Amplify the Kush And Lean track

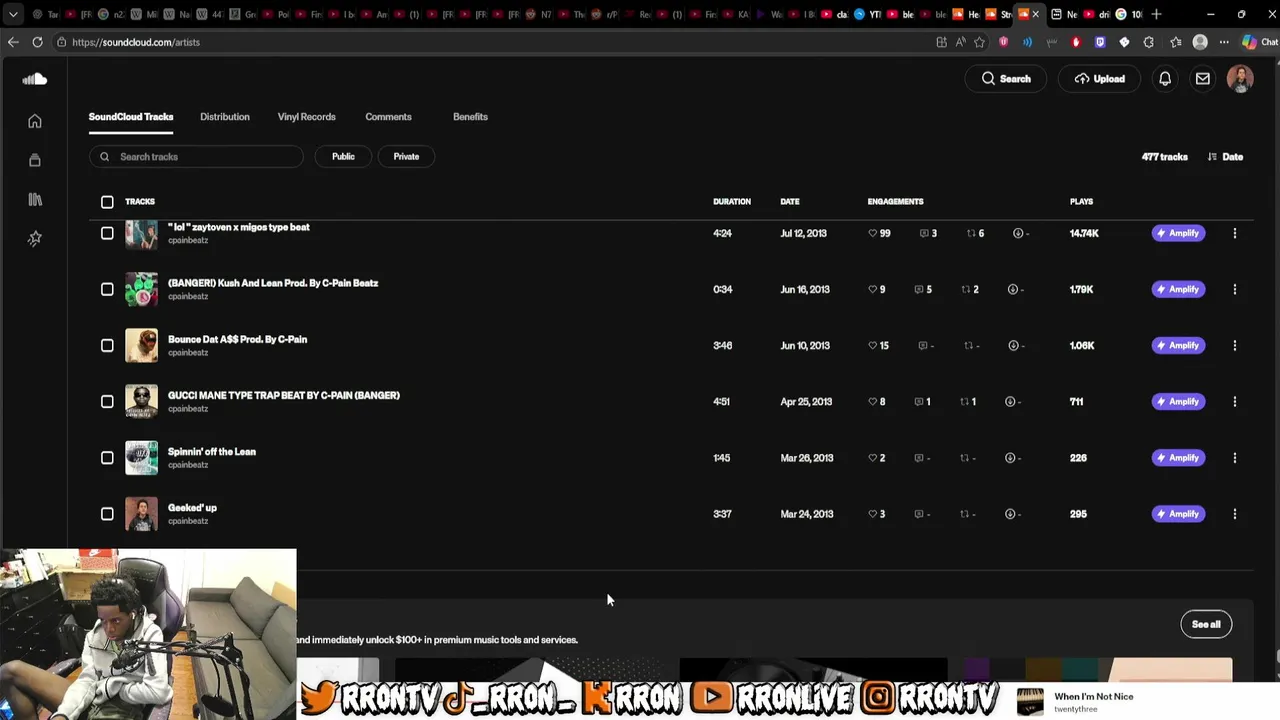pos(1178,289)
